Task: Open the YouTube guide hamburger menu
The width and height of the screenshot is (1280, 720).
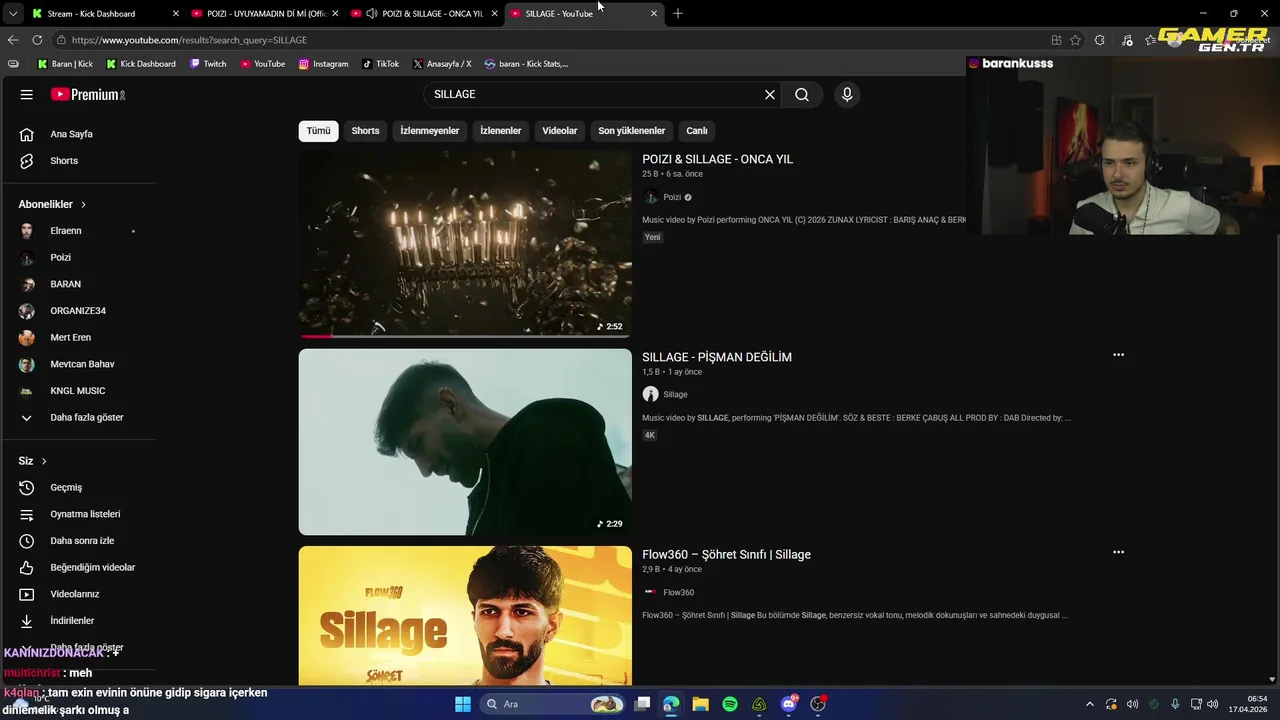Action: (x=27, y=94)
